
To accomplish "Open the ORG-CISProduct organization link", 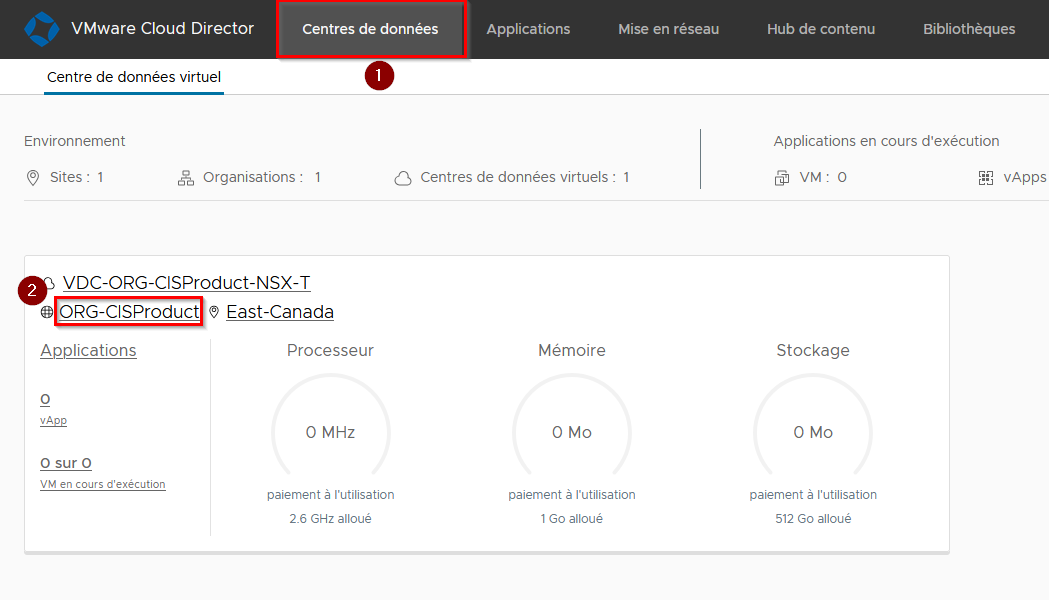I will pos(129,312).
